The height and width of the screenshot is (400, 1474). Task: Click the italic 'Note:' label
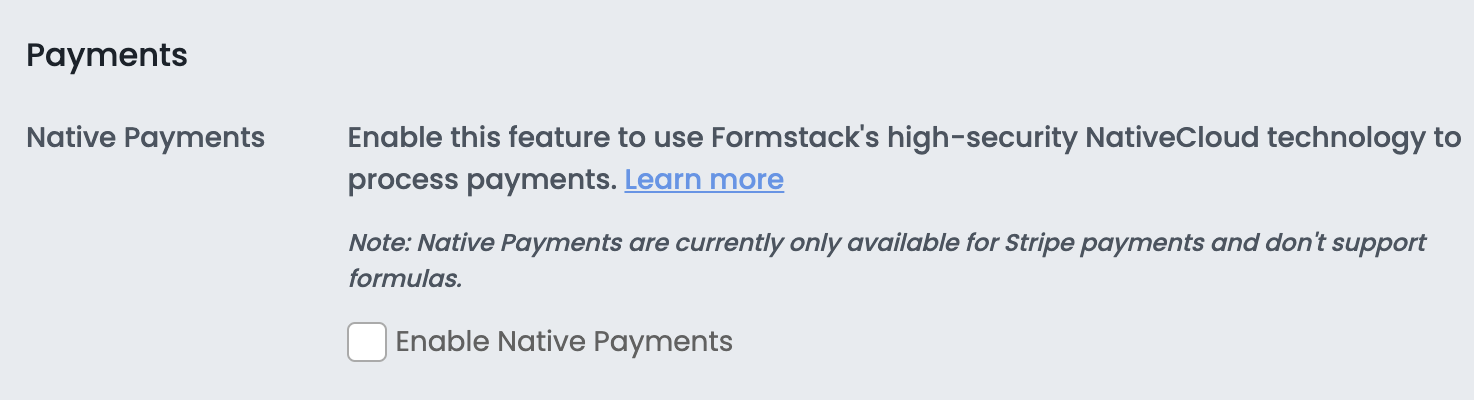379,243
